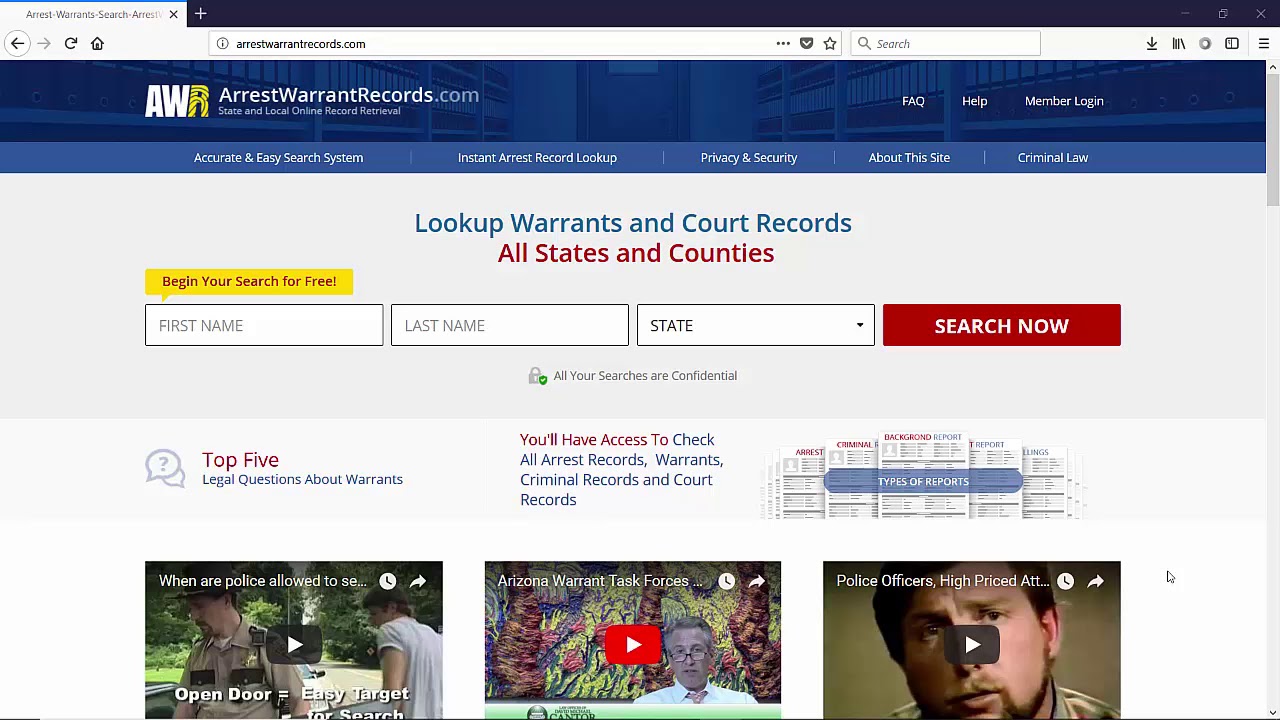
Task: Open Privacy & Security page
Action: pos(749,158)
